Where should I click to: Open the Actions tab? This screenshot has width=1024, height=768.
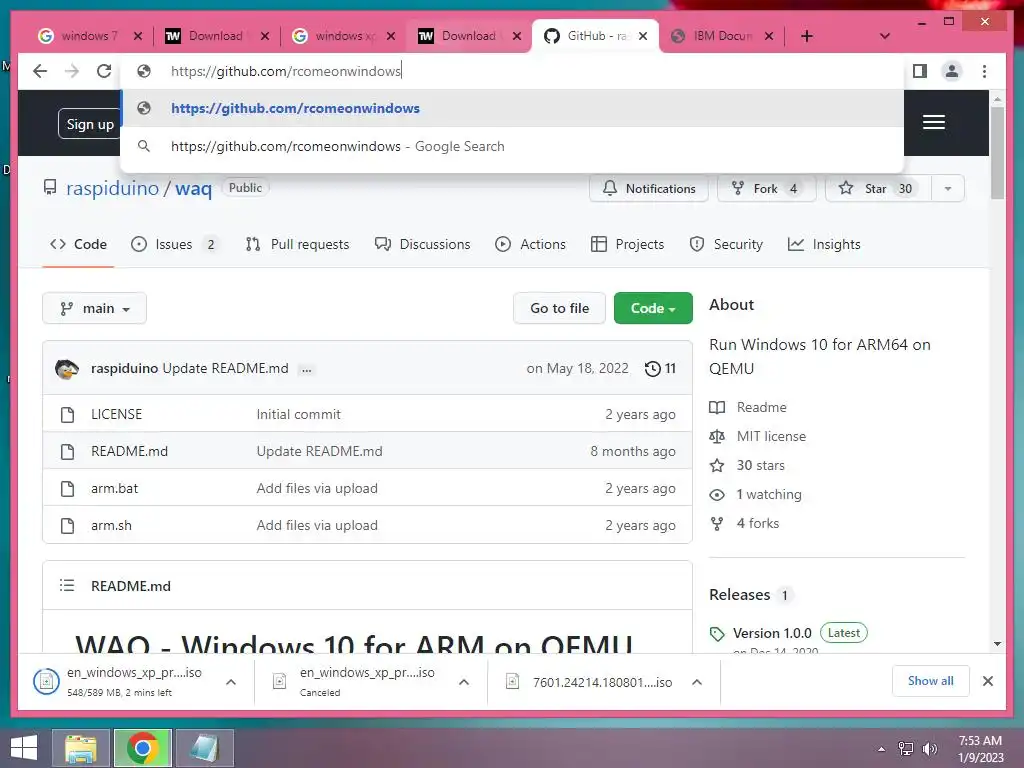point(530,244)
